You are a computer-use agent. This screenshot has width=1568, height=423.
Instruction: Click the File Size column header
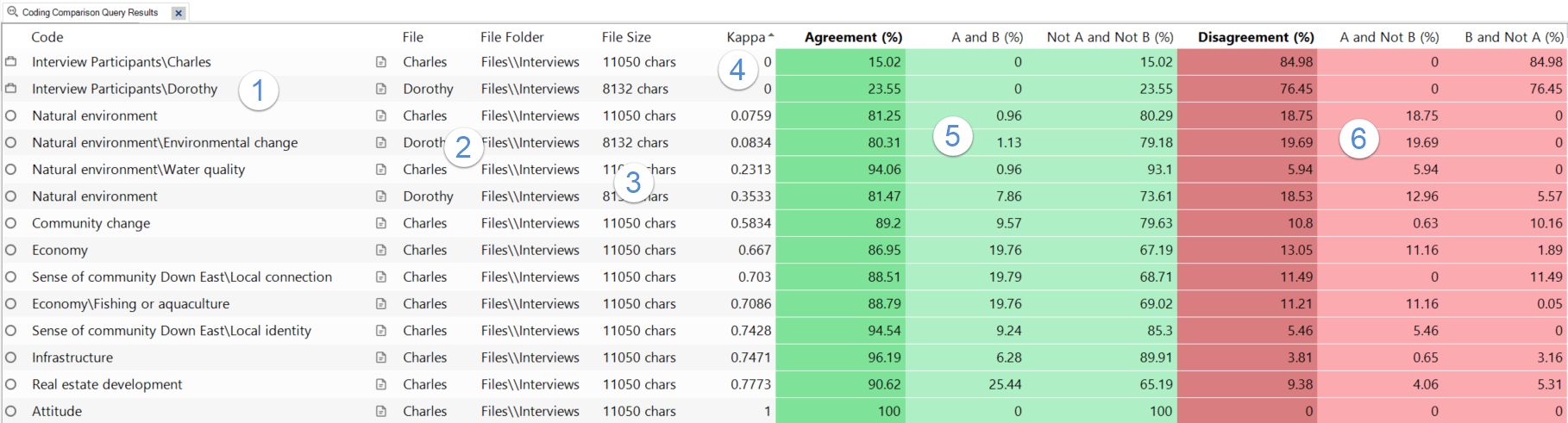(x=626, y=37)
